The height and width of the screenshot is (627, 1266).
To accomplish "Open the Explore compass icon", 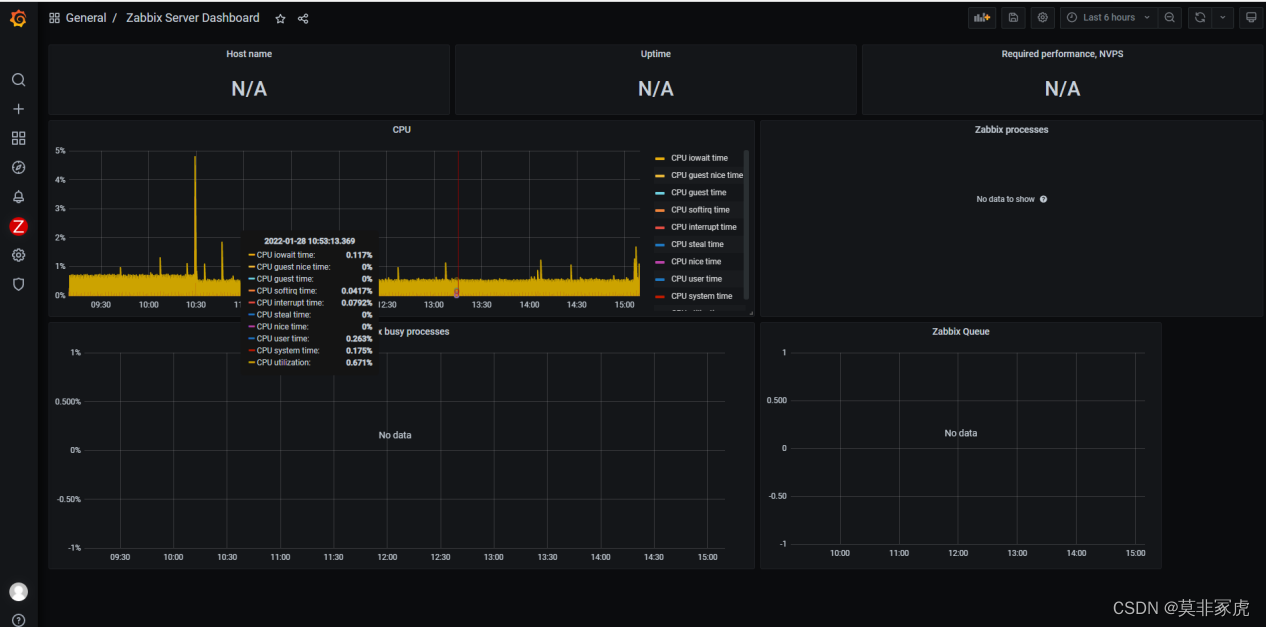I will (18, 167).
